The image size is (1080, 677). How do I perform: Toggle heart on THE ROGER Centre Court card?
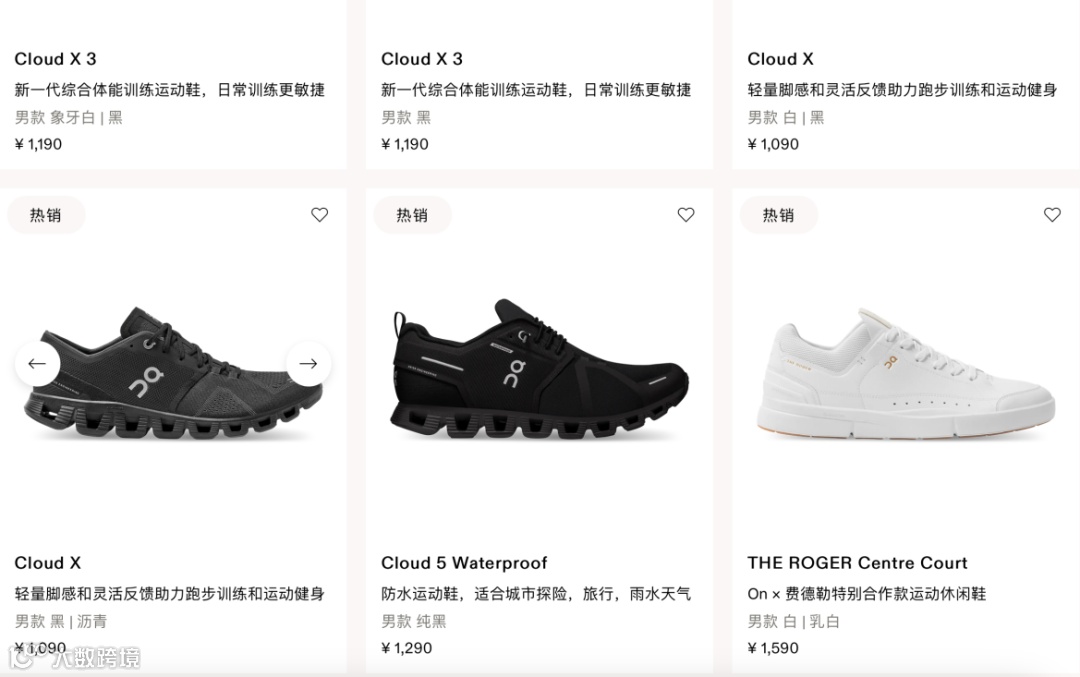click(x=1052, y=215)
